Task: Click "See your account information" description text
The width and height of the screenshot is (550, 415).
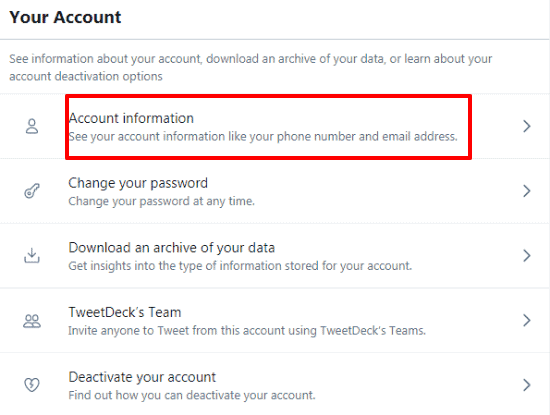Action: [x=263, y=136]
